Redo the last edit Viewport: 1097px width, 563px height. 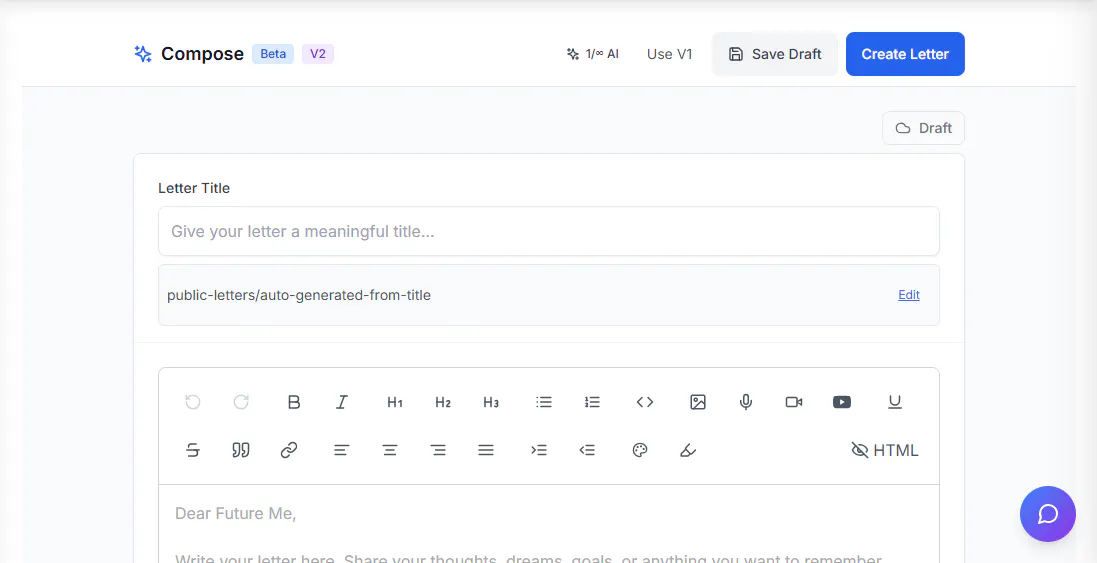[x=241, y=402]
